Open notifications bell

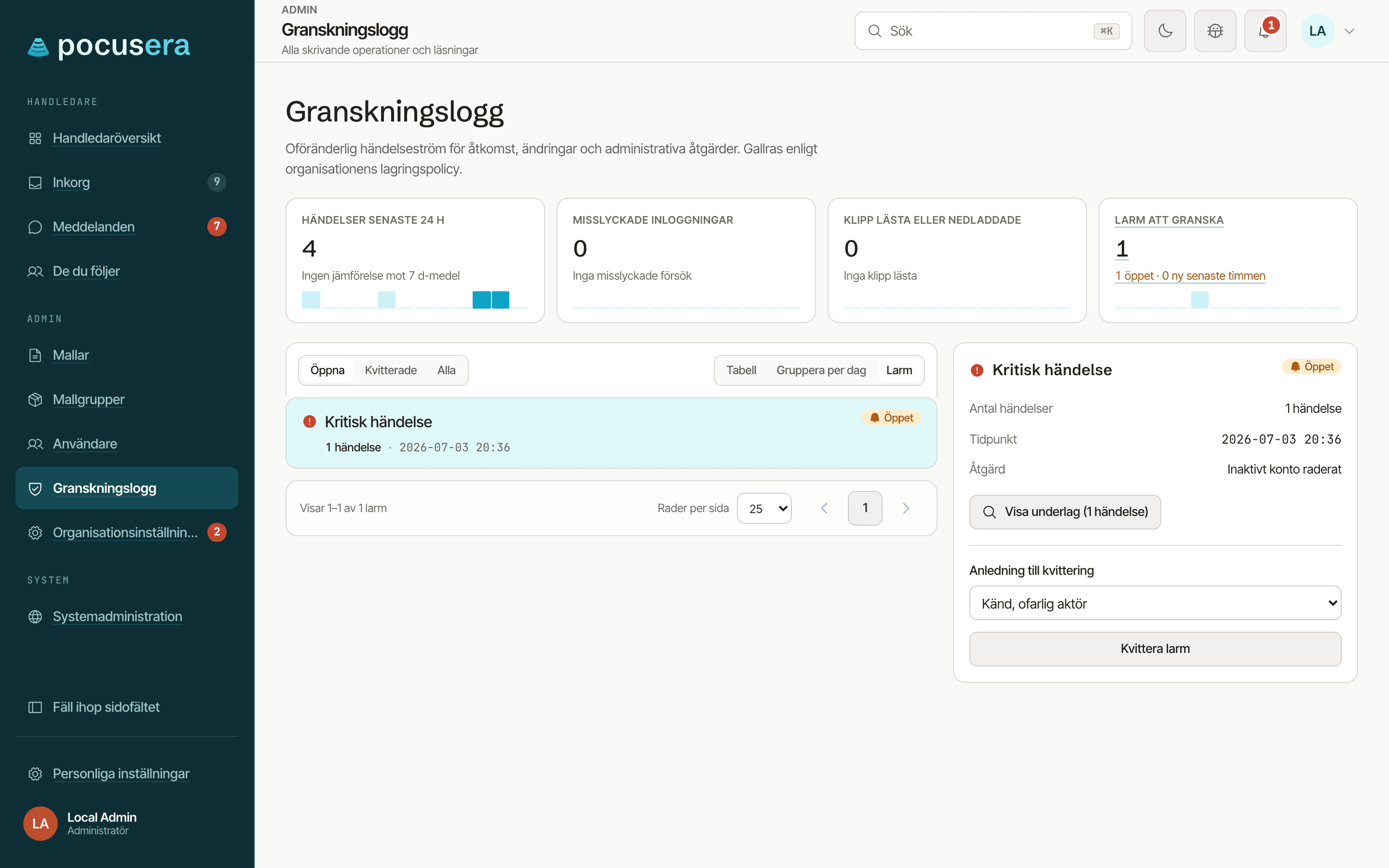point(1265,31)
